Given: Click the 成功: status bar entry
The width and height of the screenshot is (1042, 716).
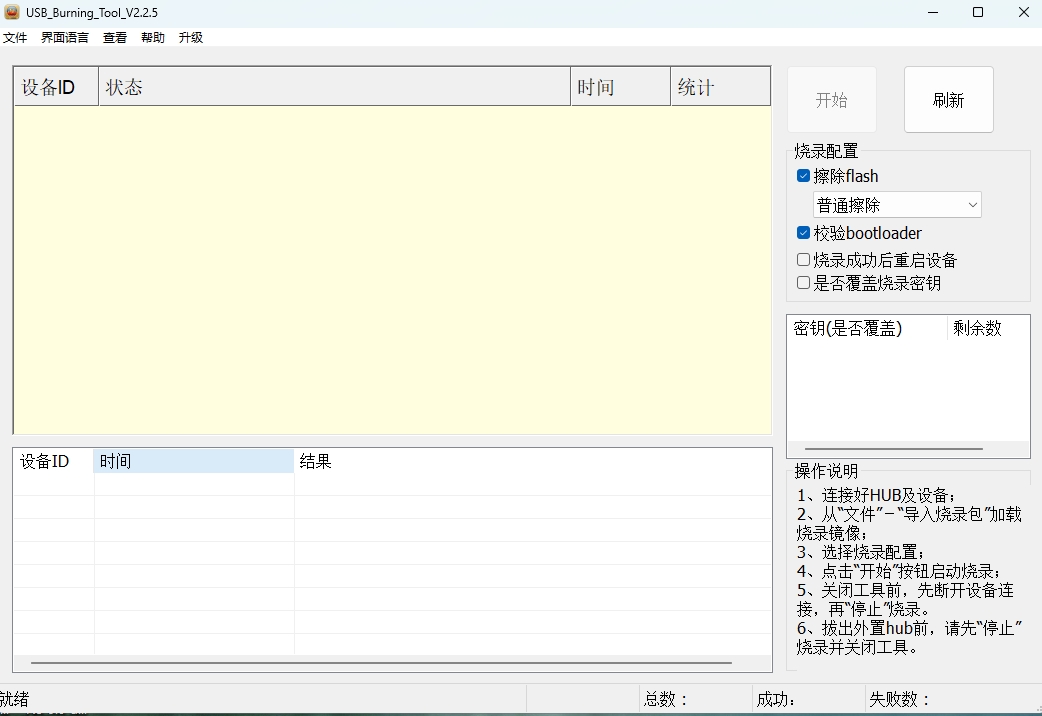Looking at the screenshot, I should tap(776, 699).
